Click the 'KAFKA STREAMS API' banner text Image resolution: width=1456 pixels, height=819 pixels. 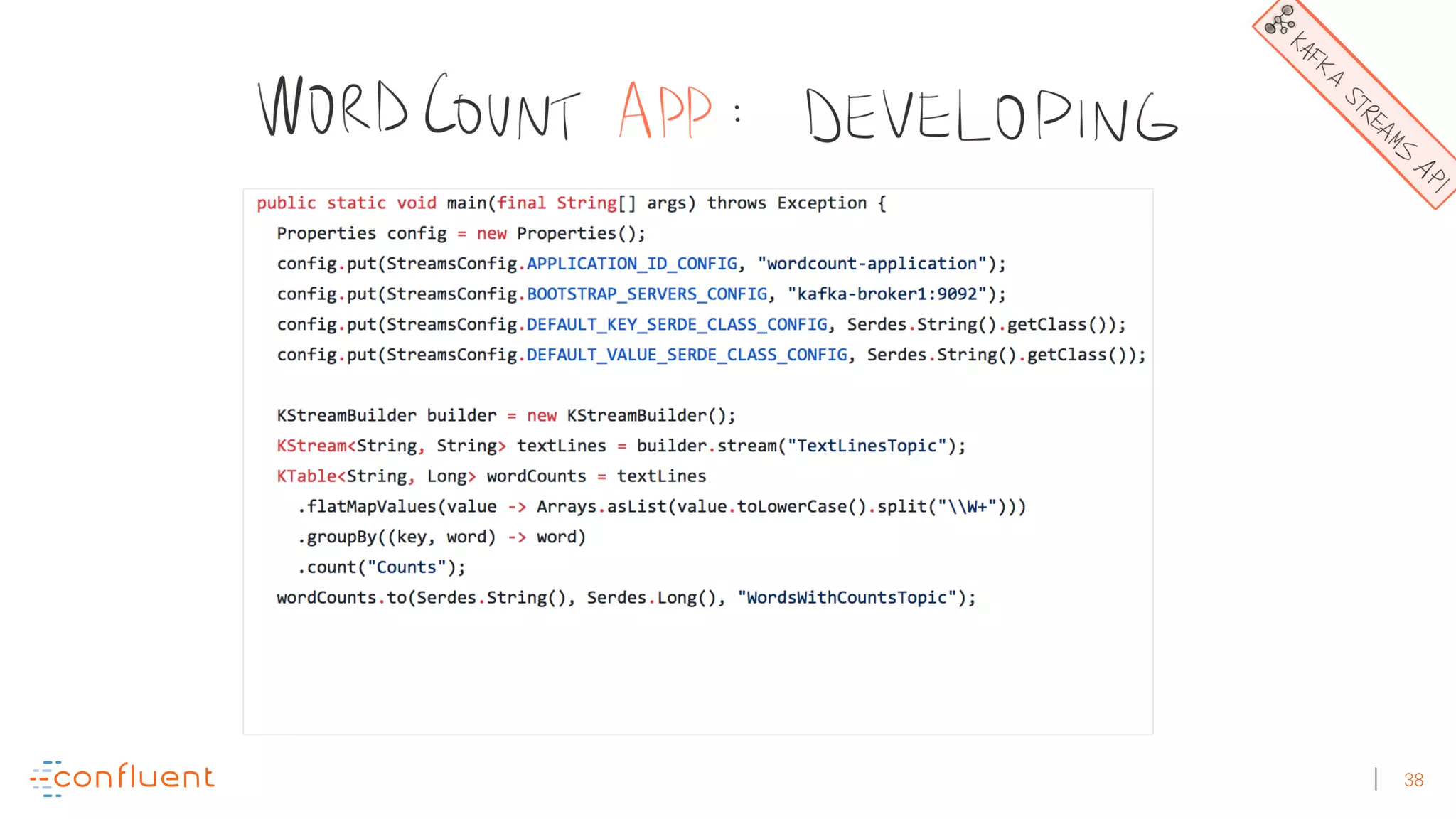1369,112
